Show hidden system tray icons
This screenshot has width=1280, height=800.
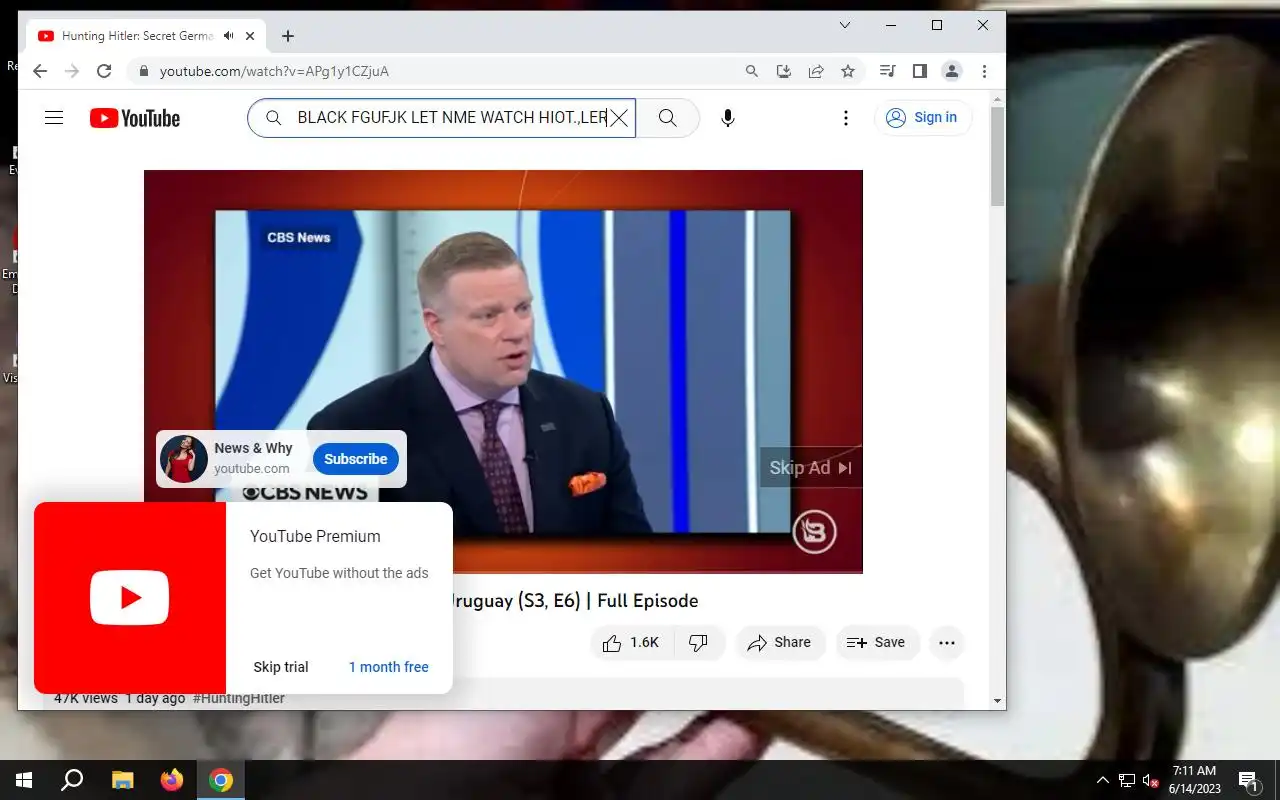tap(1103, 780)
